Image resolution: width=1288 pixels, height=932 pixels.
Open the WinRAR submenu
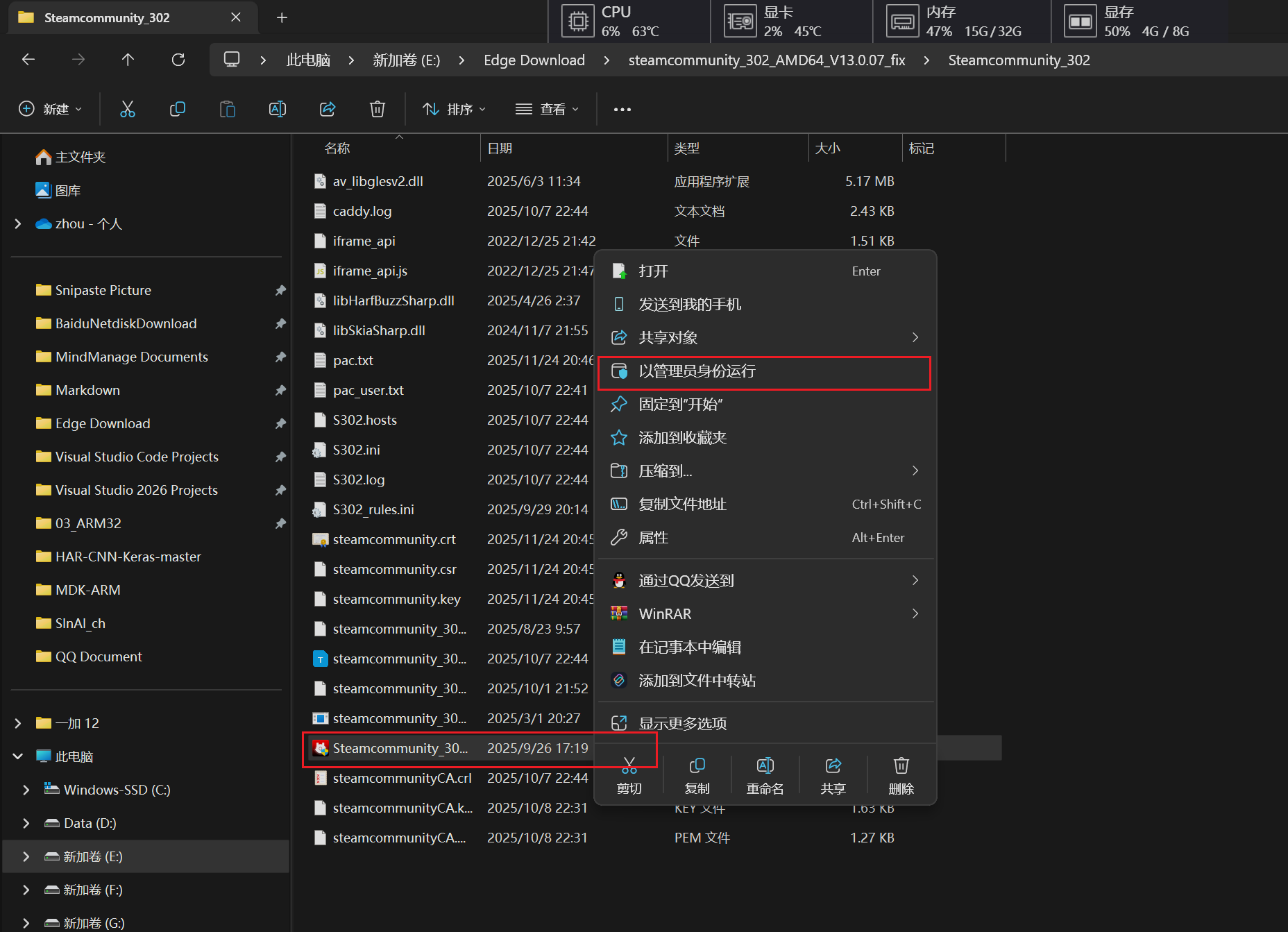coord(765,613)
